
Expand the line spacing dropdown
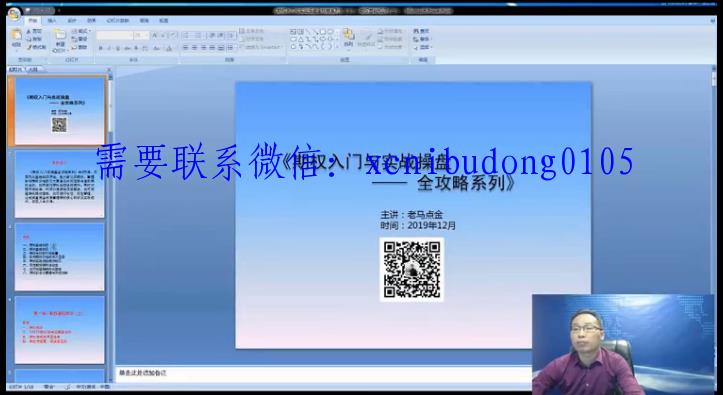232,35
